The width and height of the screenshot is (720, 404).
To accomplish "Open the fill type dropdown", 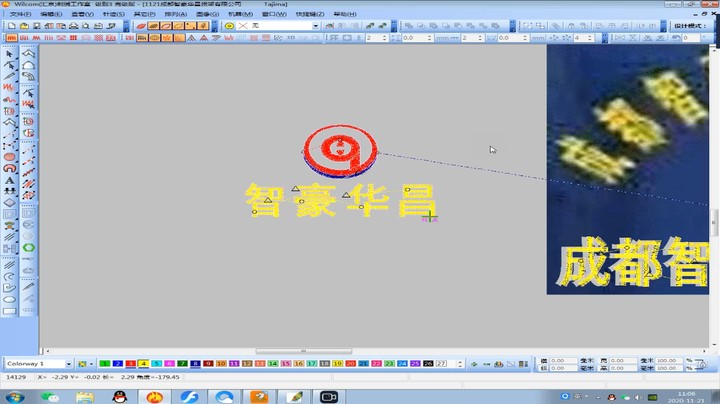I will [315, 26].
